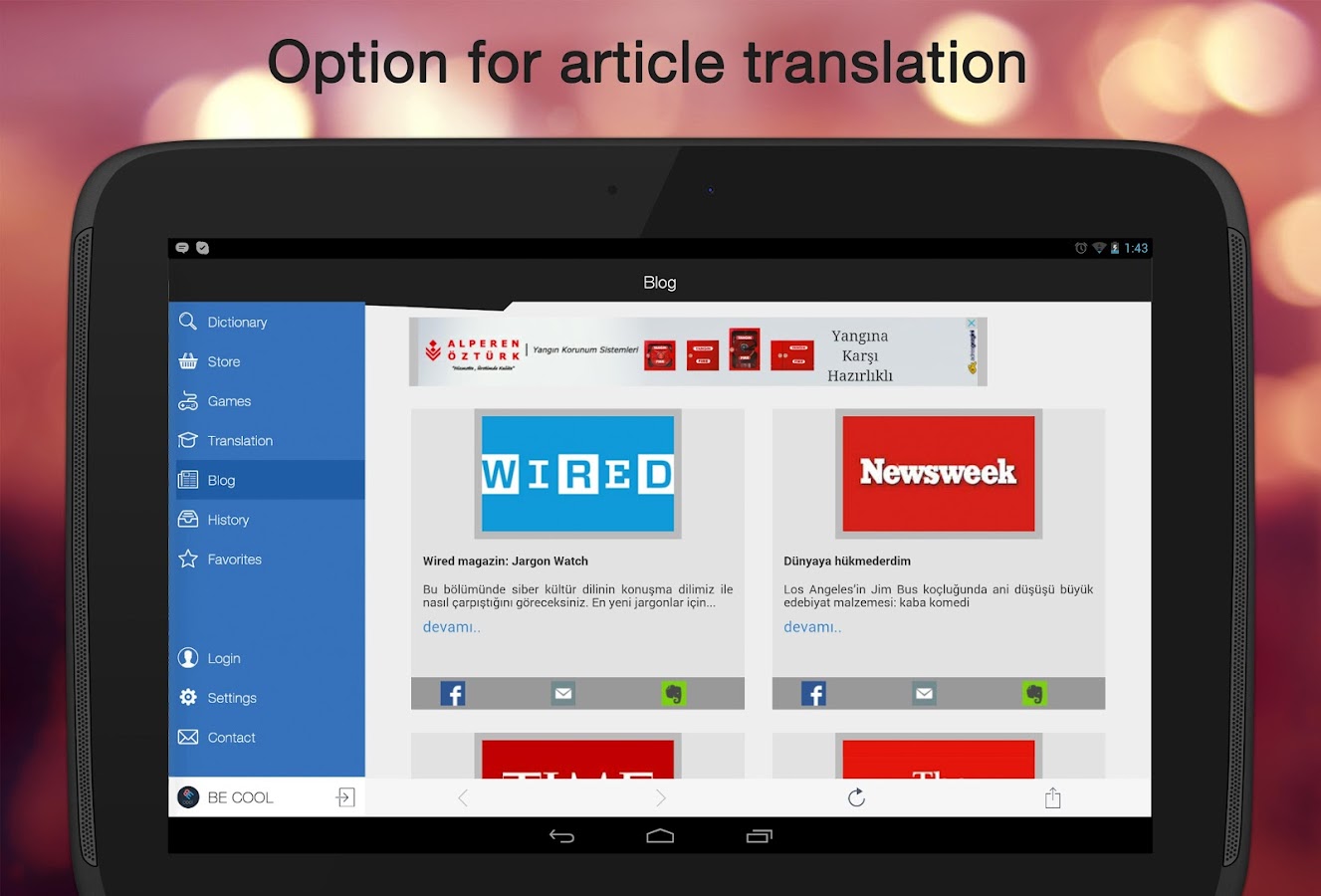
Task: Open the History inbox icon
Action: pyautogui.click(x=187, y=520)
